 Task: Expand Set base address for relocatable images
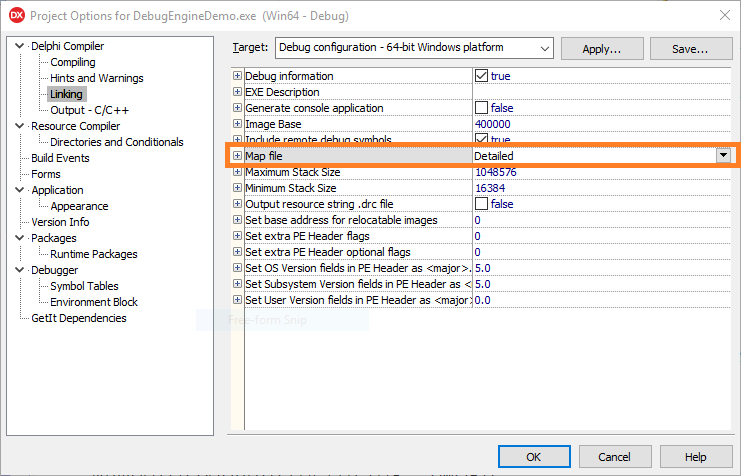click(x=237, y=220)
